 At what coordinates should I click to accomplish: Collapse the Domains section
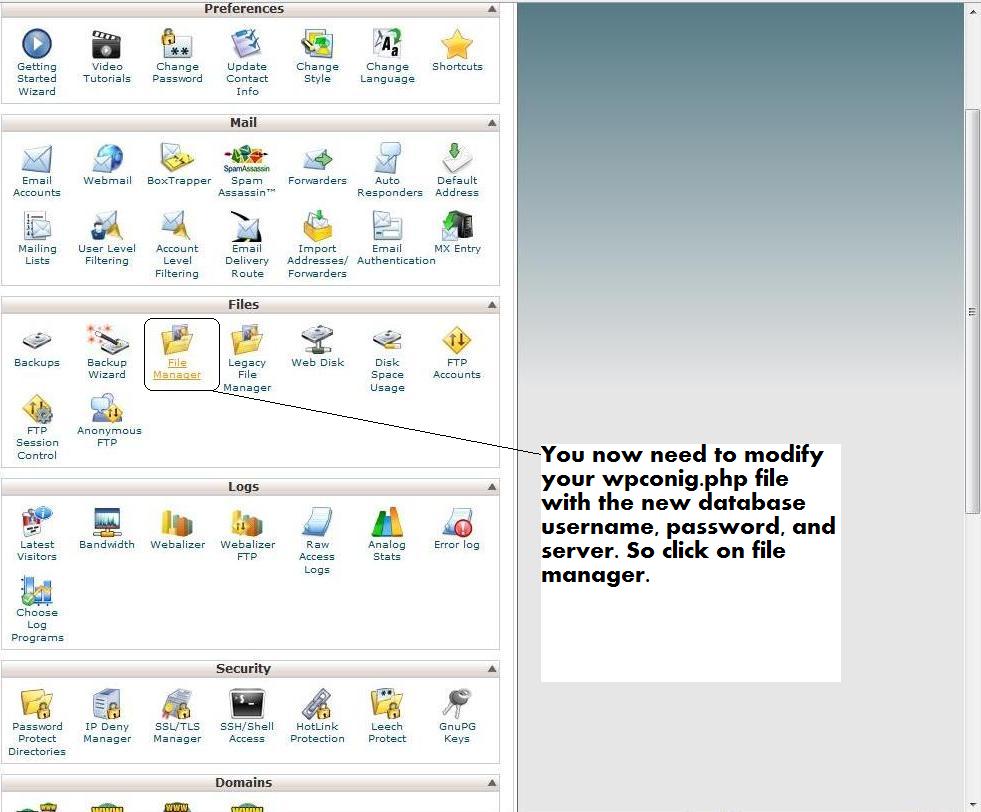click(492, 783)
